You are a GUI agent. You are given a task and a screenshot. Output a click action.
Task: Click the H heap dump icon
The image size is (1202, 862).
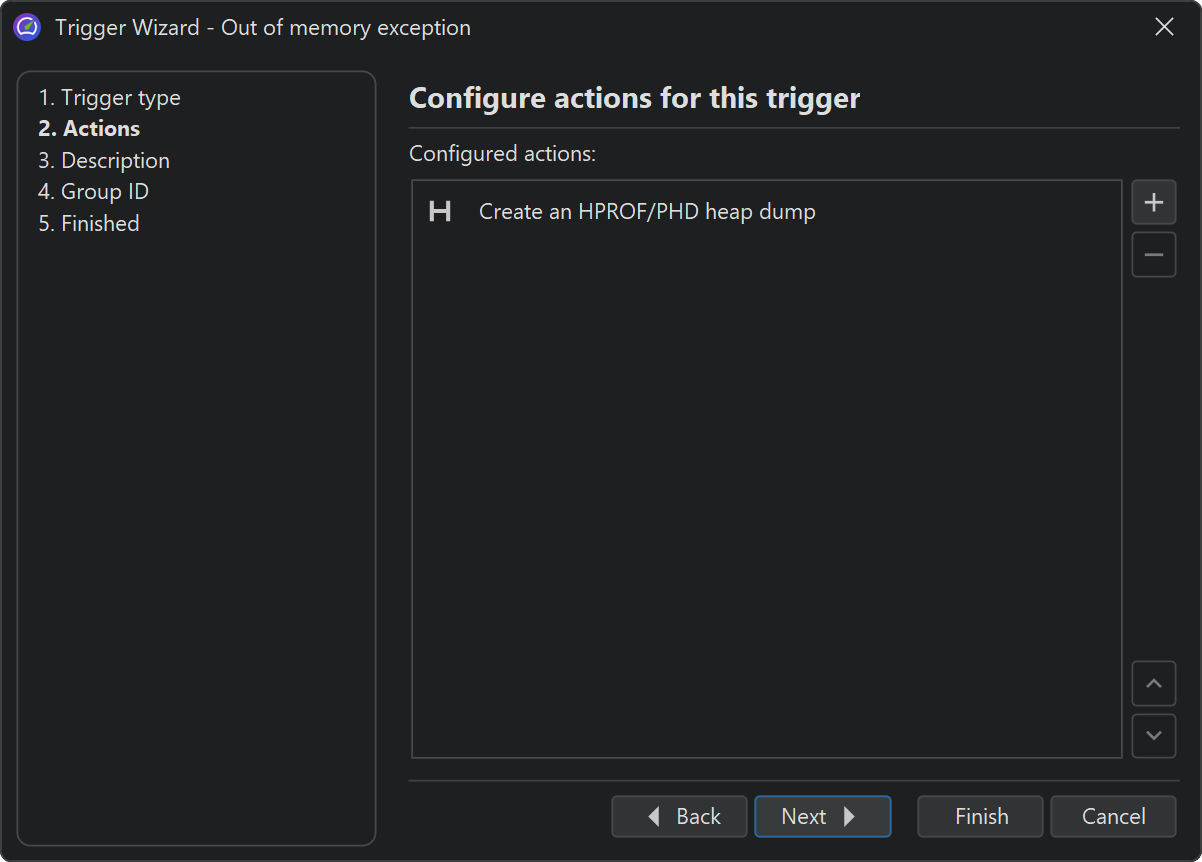(440, 212)
